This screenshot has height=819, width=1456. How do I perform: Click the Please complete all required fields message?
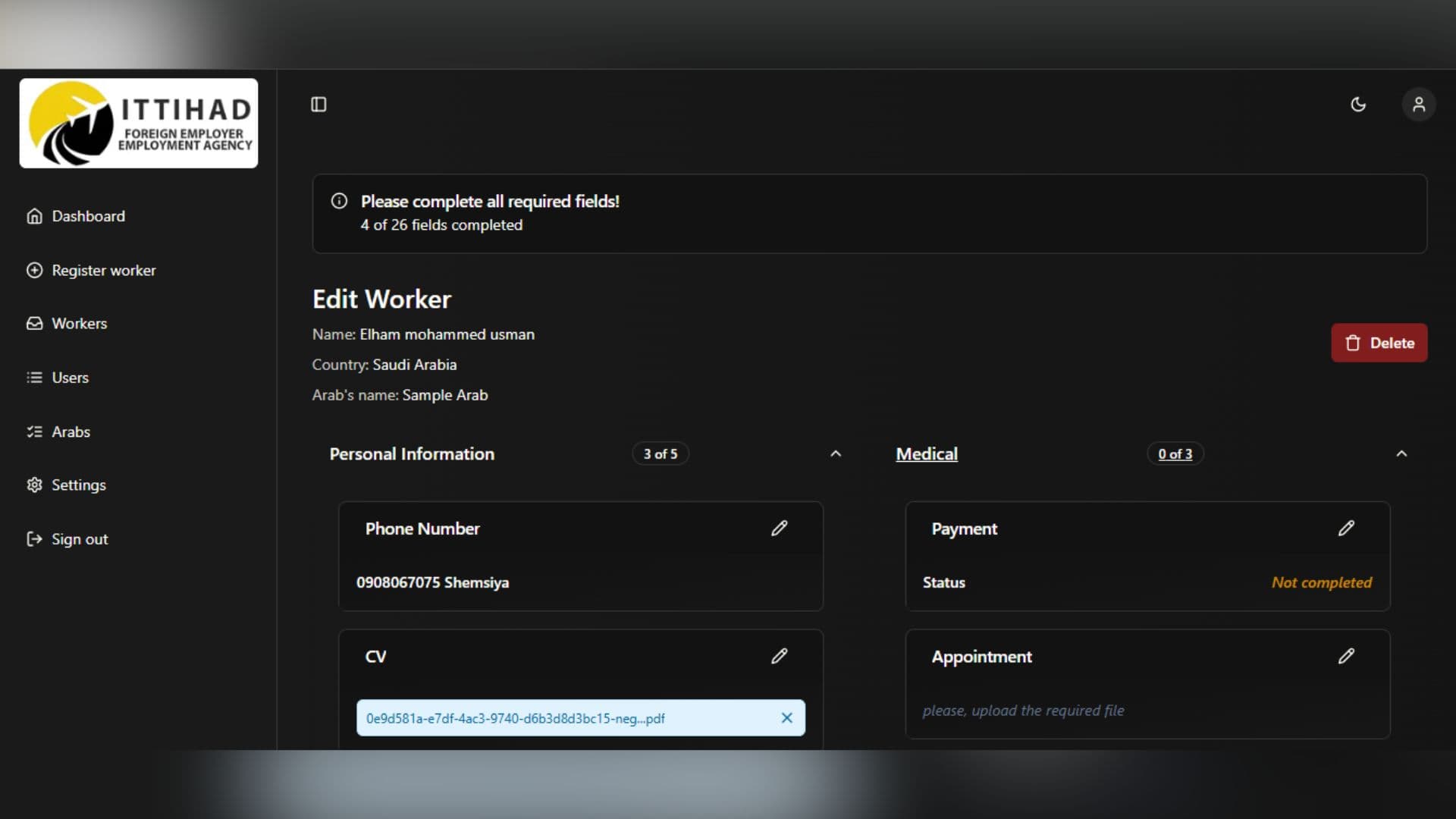coord(490,201)
